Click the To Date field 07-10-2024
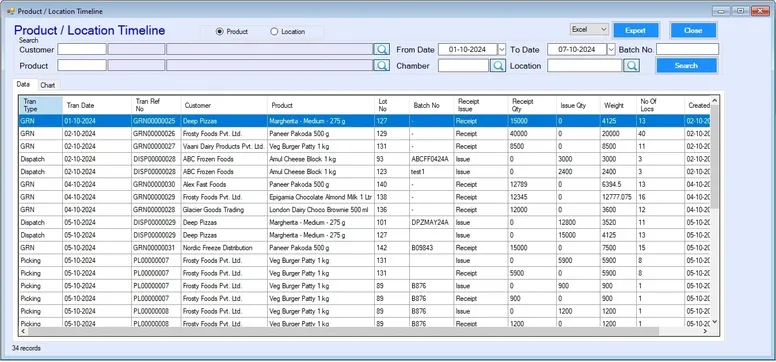Image resolution: width=776 pixels, height=362 pixels. tap(577, 49)
